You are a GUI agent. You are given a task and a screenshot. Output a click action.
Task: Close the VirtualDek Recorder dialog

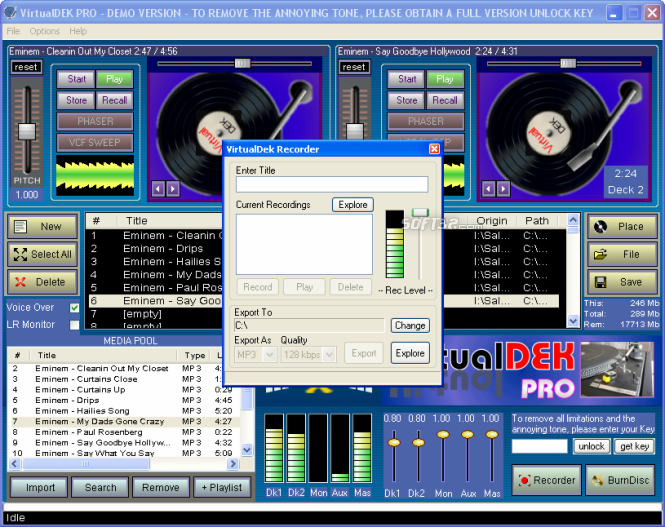(x=434, y=149)
